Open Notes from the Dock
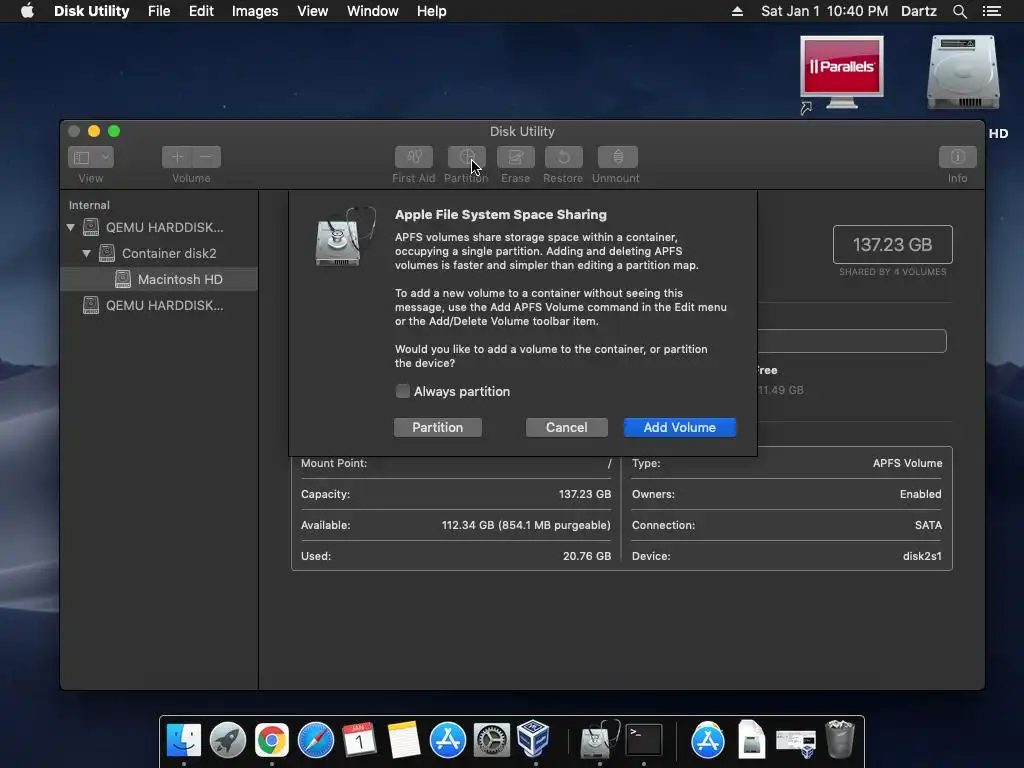The image size is (1024, 768). 403,740
